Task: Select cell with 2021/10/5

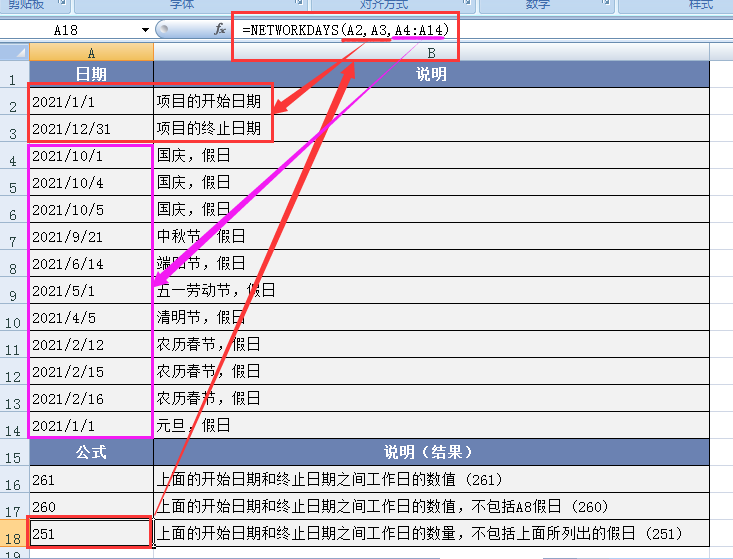Action: [92, 209]
